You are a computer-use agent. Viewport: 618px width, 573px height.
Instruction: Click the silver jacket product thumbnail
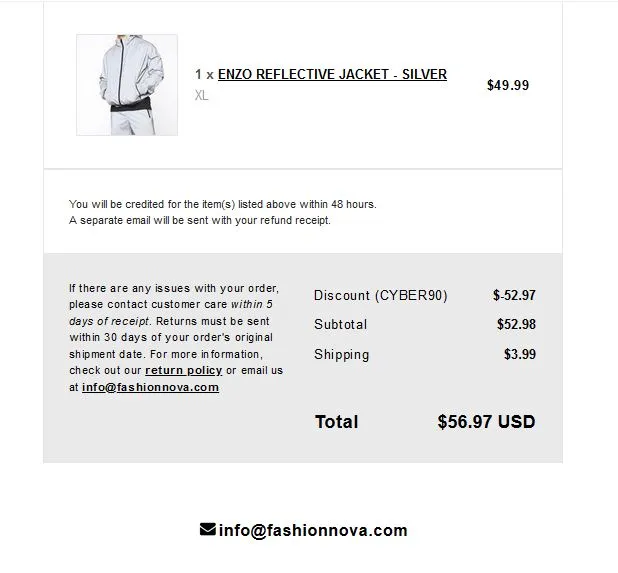point(127,85)
